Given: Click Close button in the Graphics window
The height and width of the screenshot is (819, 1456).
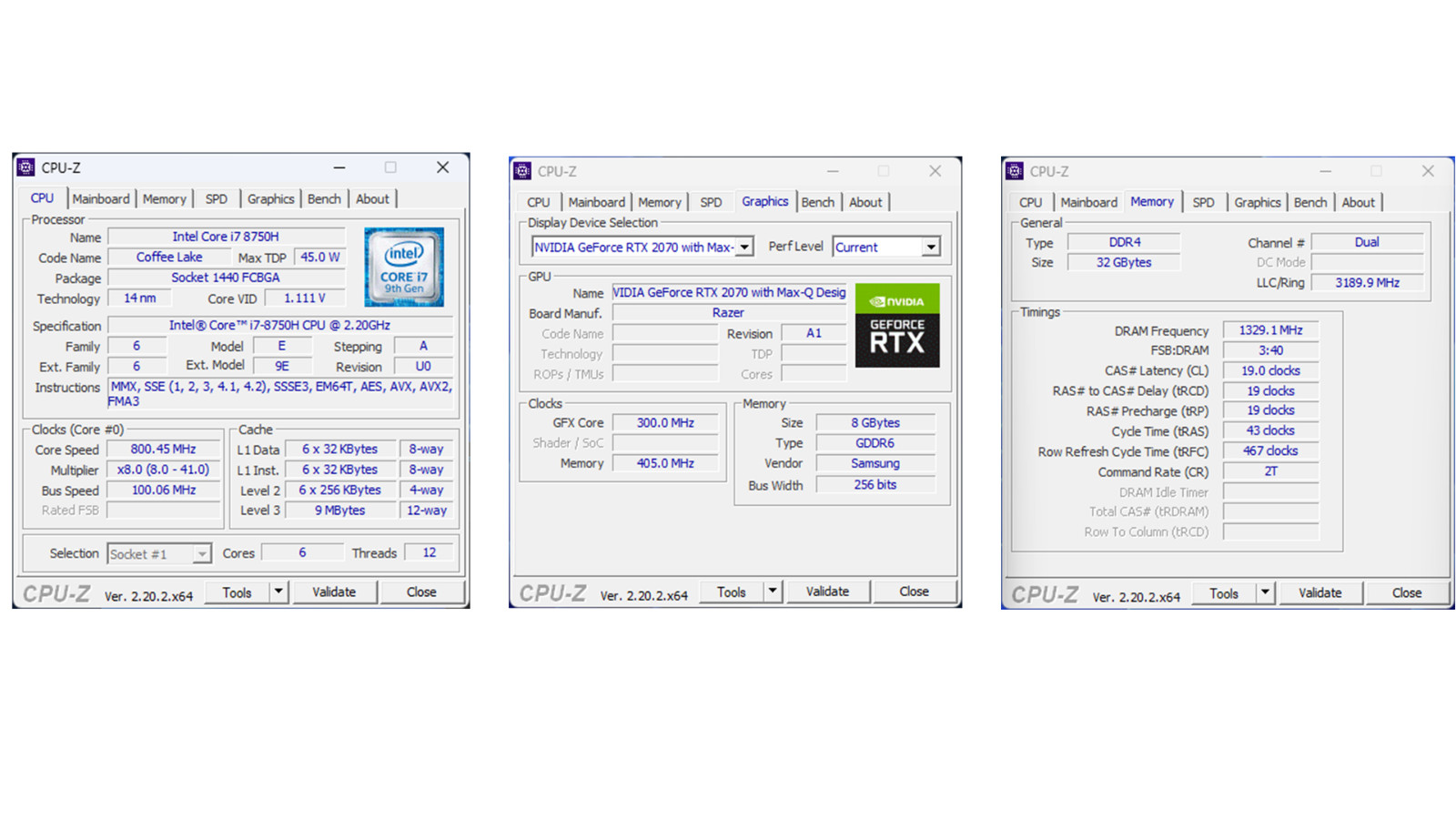Looking at the screenshot, I should click(x=914, y=591).
